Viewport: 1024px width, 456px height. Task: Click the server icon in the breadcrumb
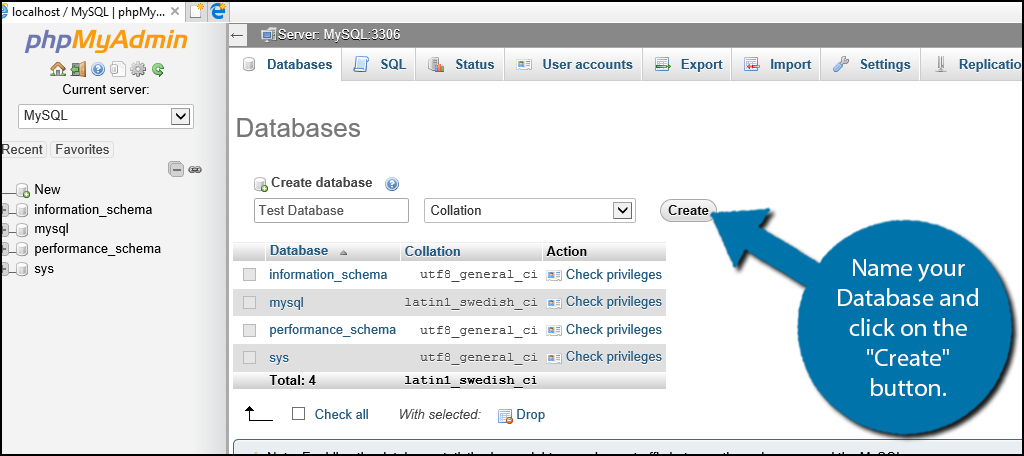268,35
